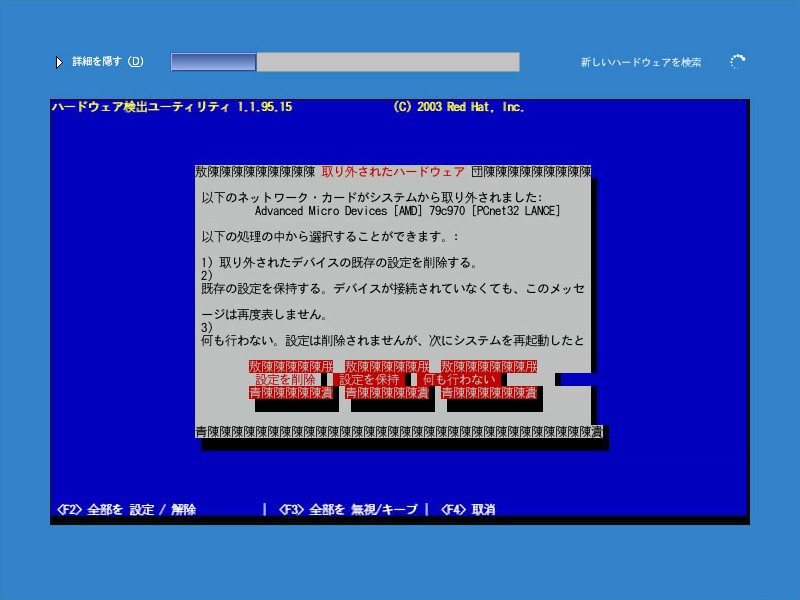This screenshot has height=600, width=800.
Task: Click the 既存の設定を保持する option text
Action: (x=393, y=289)
